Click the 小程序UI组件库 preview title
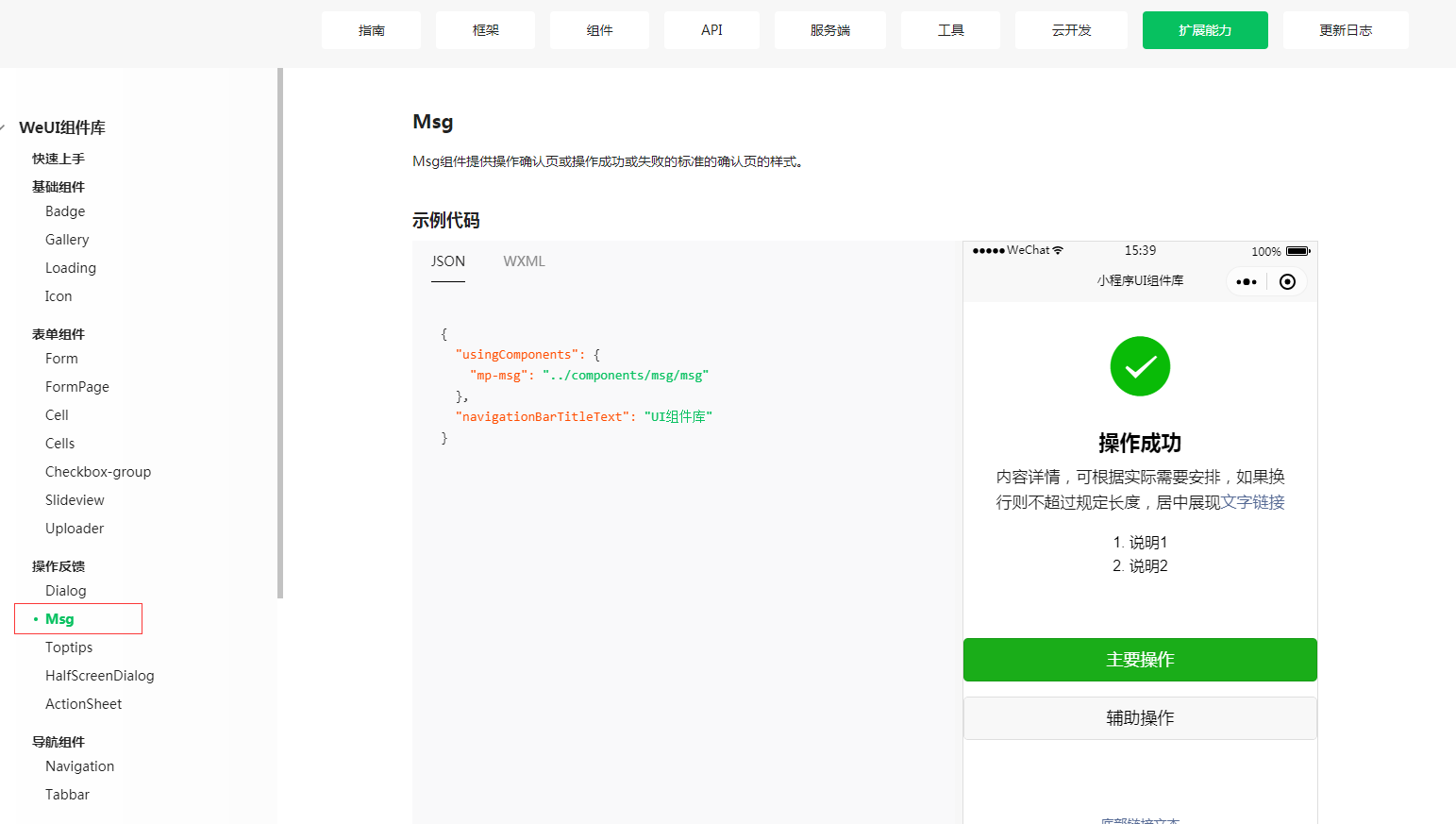1456x824 pixels. (1140, 280)
